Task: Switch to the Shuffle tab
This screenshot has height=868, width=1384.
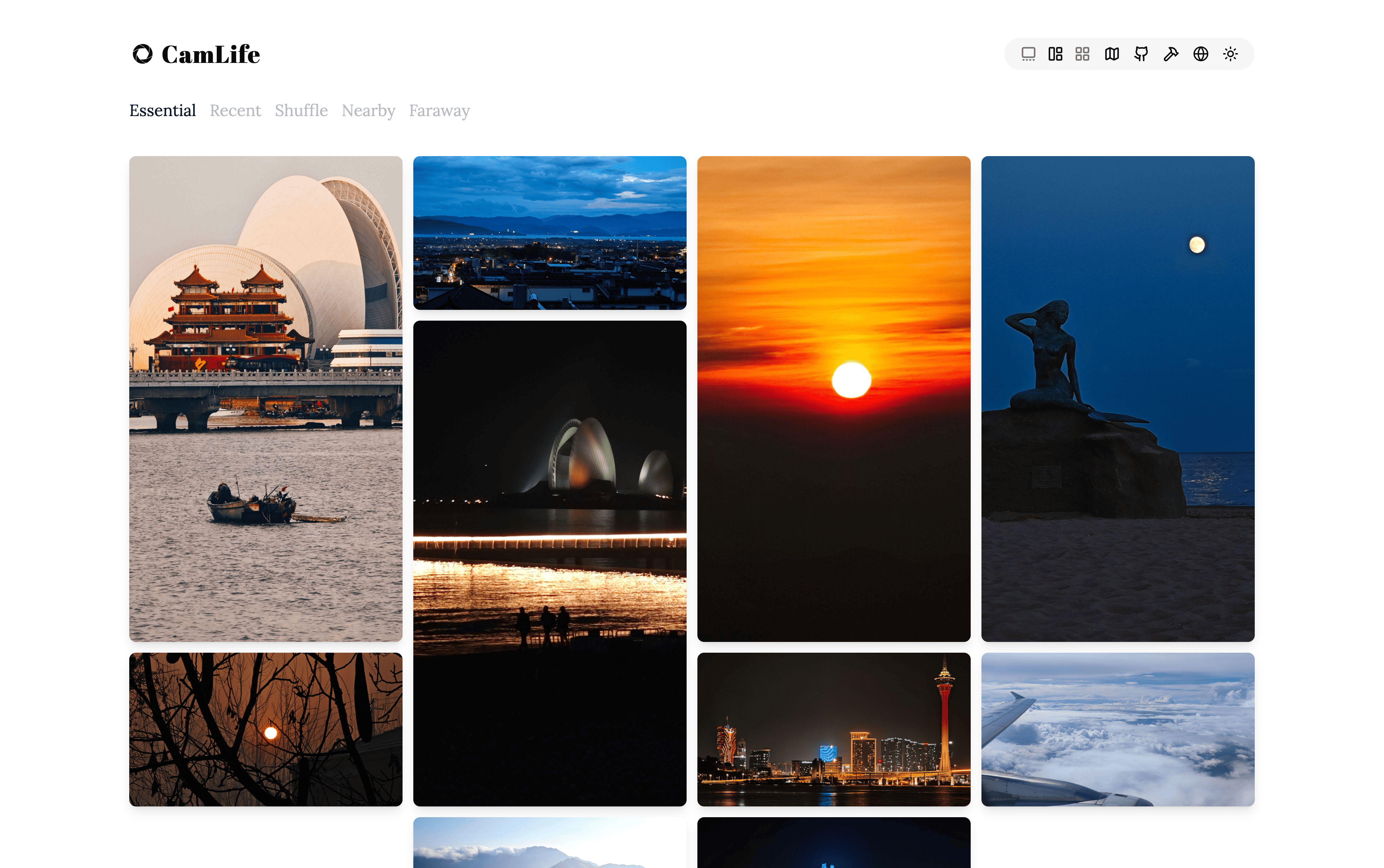Action: point(301,110)
